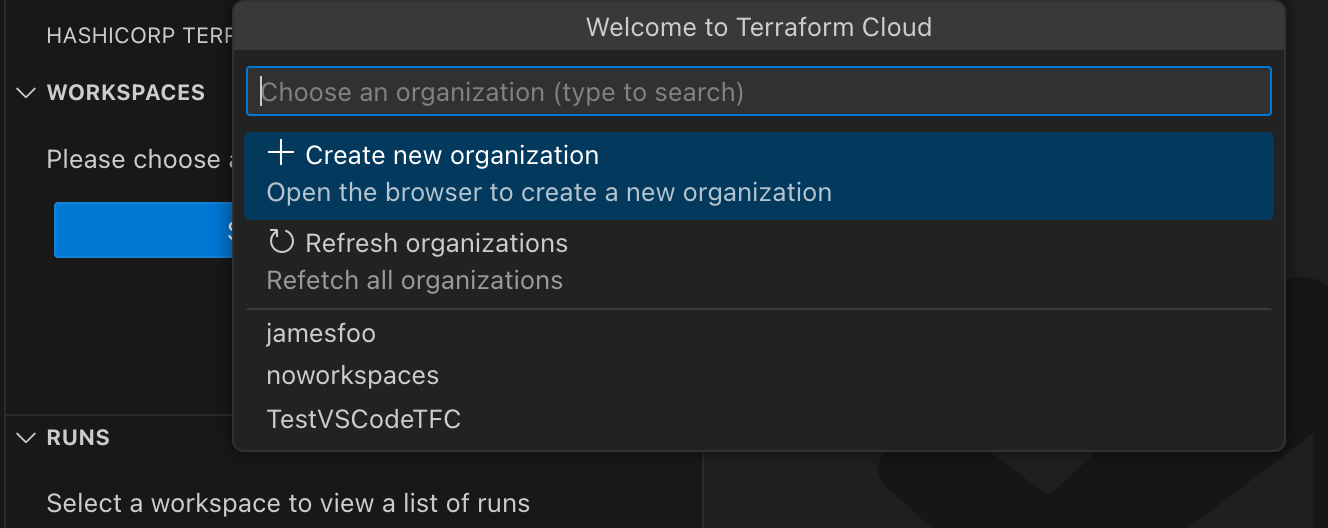Click the Welcome to Terraform Cloud title
This screenshot has width=1328, height=528.
[x=759, y=27]
